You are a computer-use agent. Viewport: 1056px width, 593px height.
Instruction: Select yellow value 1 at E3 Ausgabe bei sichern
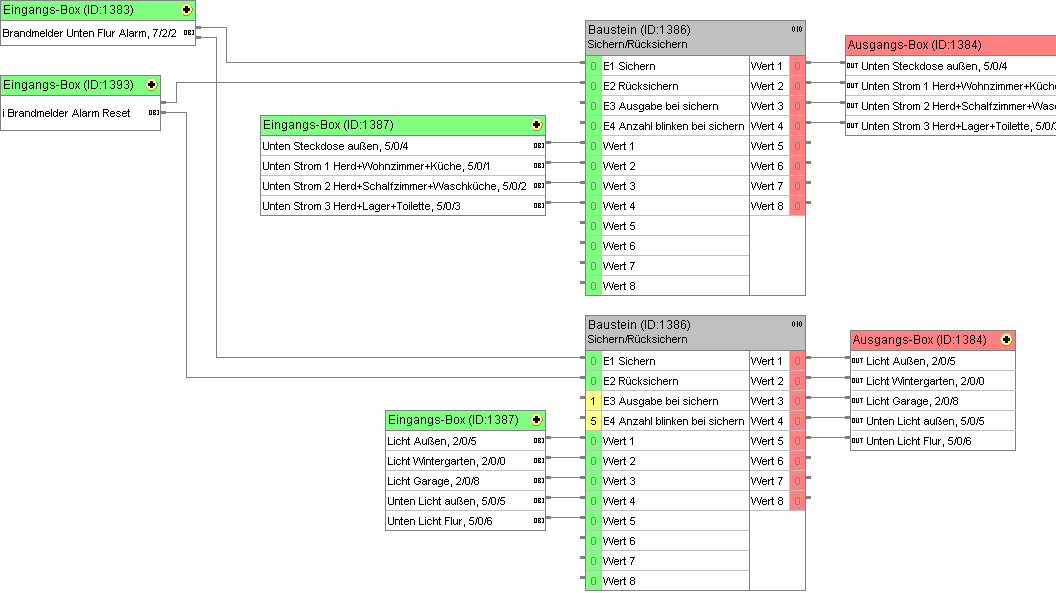593,401
